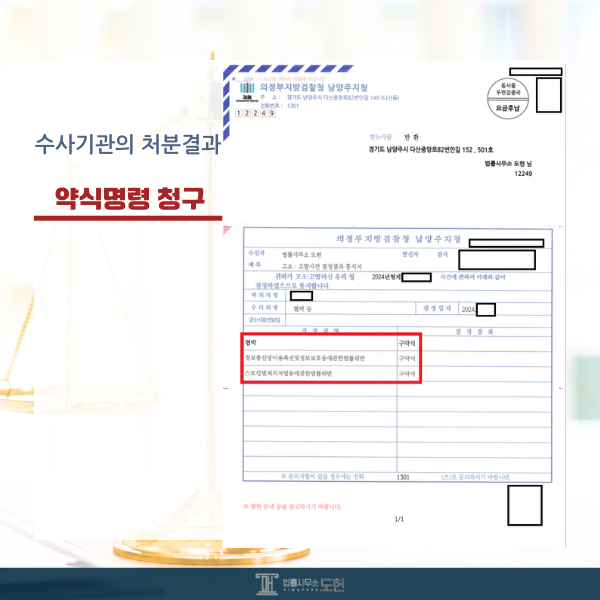Click the '검사' text next to 발신자
Image resolution: width=600 pixels, height=600 pixels.
(442, 254)
